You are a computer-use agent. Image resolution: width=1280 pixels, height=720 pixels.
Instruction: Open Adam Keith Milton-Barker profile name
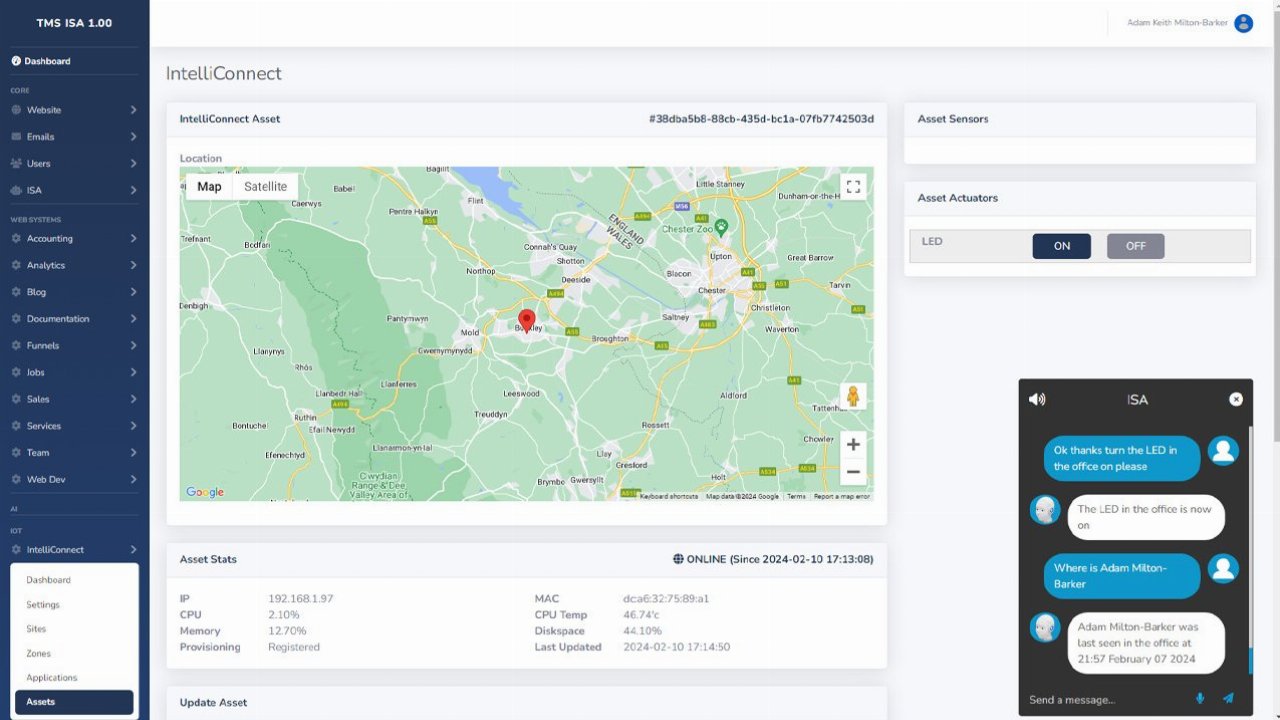click(1177, 23)
